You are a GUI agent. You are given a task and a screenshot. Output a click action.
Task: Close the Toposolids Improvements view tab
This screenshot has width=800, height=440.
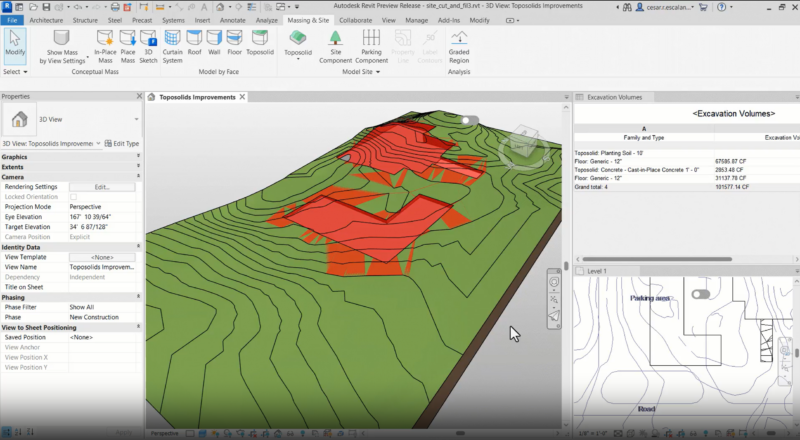242,97
